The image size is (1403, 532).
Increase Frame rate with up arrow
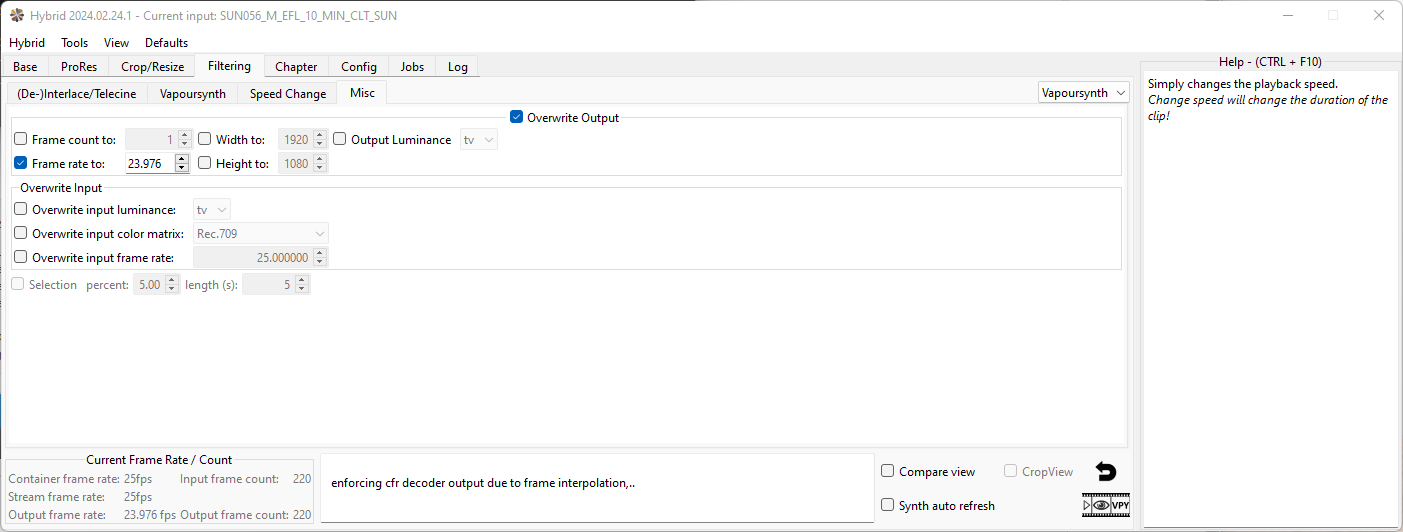181,158
